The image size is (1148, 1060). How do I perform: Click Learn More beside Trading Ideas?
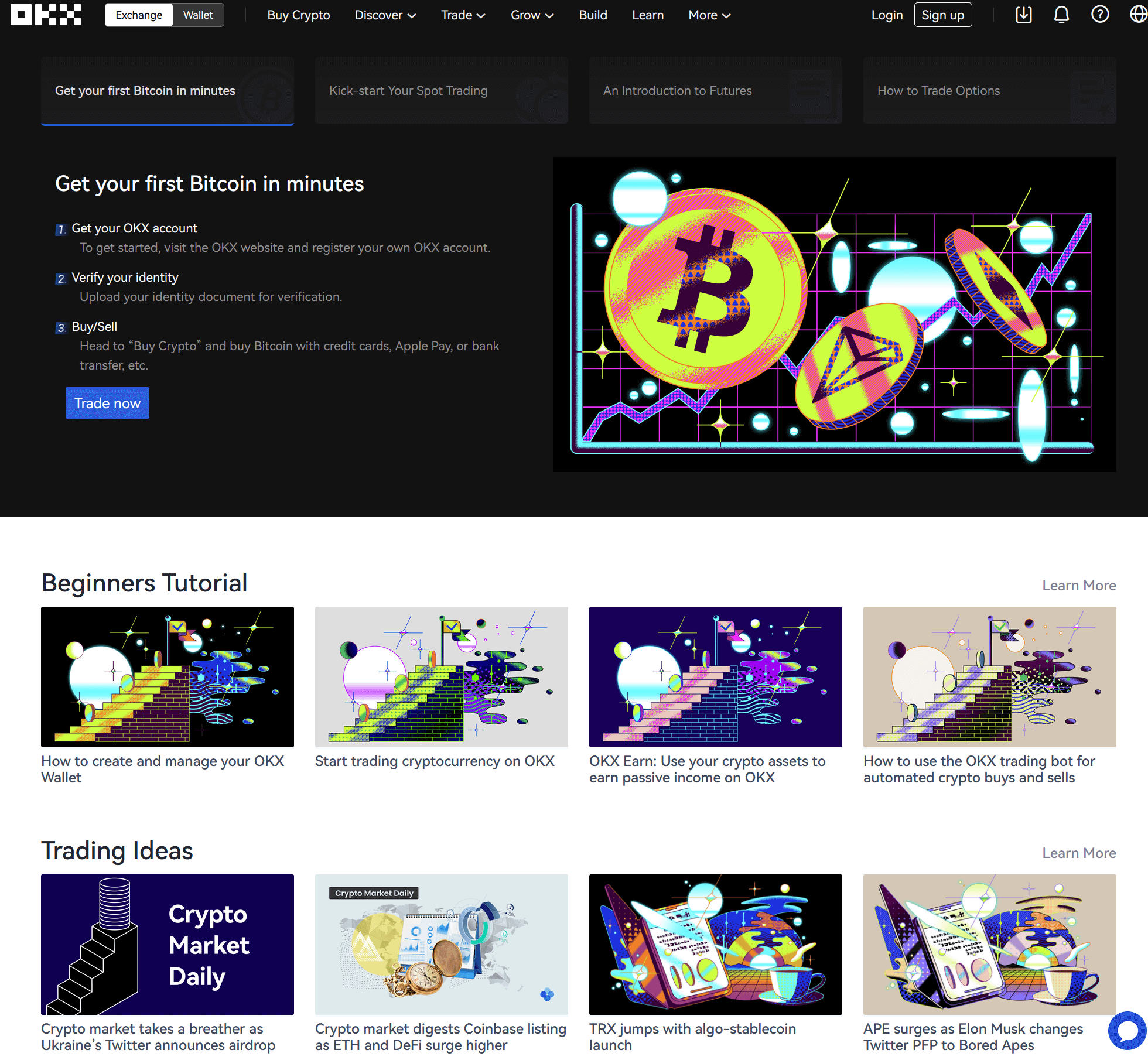pyautogui.click(x=1079, y=853)
